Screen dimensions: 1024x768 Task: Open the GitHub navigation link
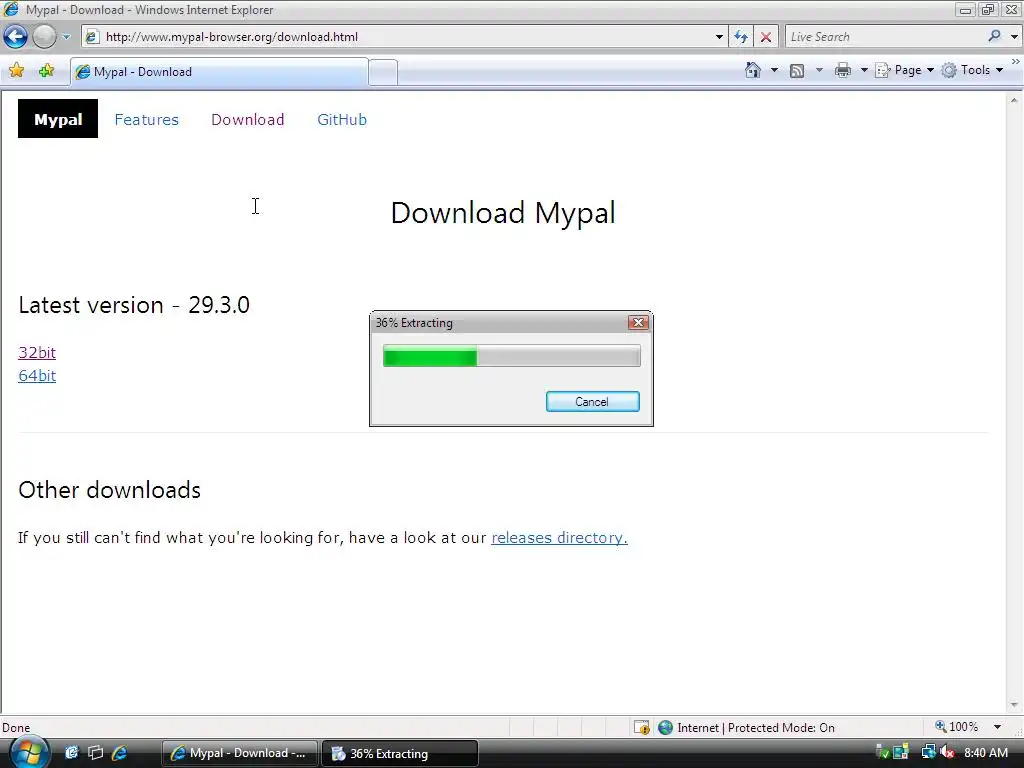tap(342, 120)
